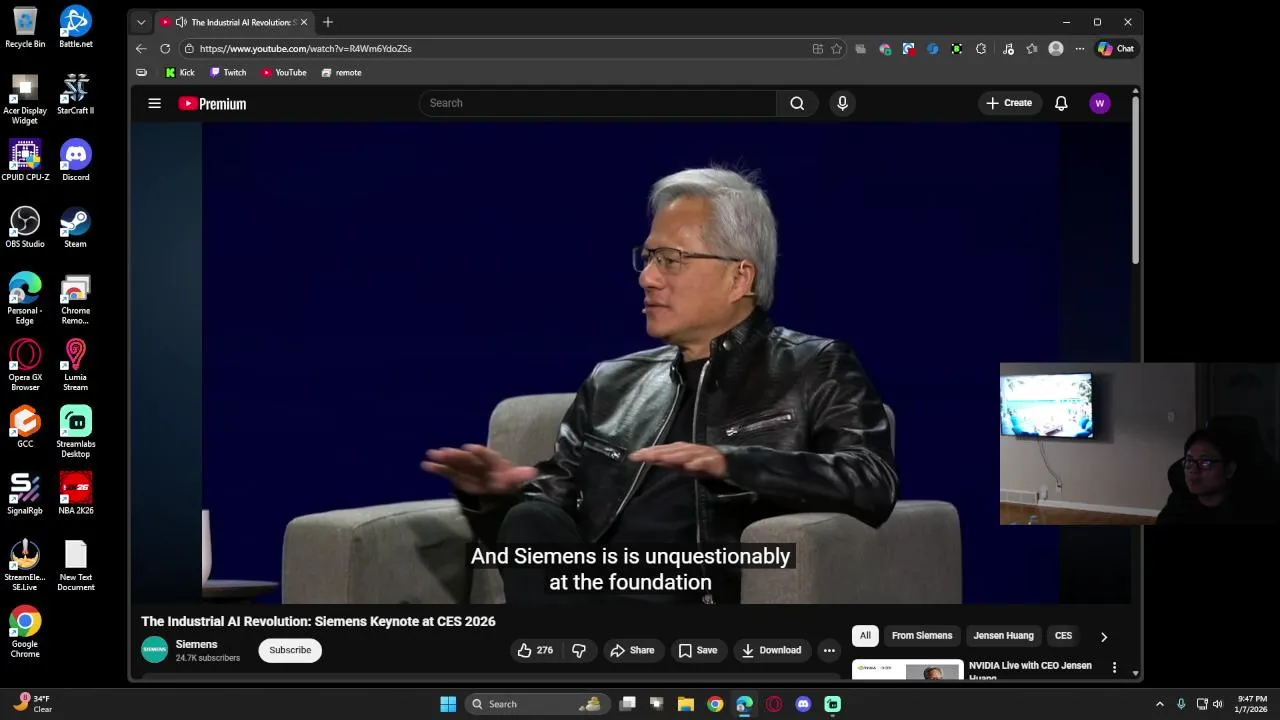Open the video's more actions ellipsis

[829, 650]
